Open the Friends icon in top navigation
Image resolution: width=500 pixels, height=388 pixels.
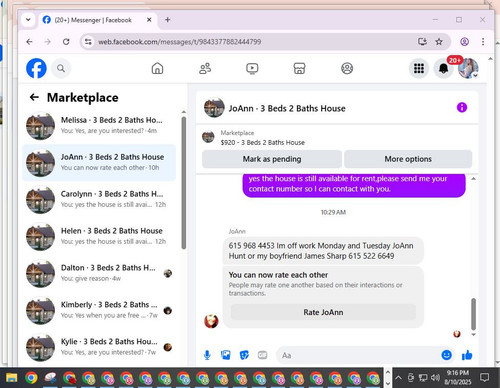205,68
